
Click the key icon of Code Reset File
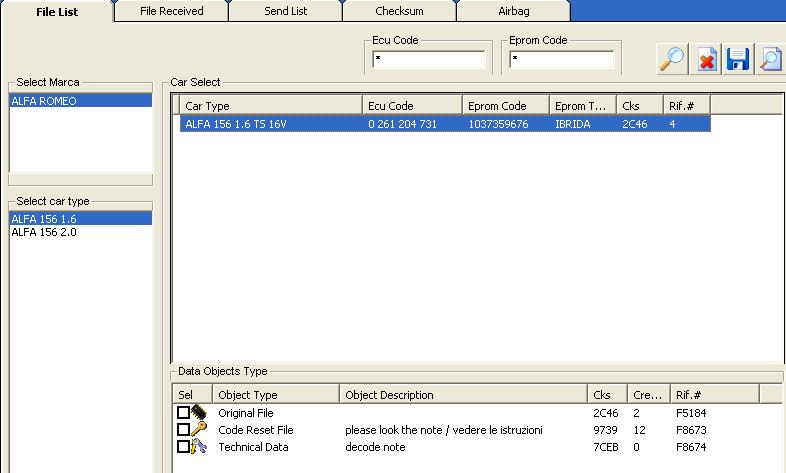point(199,429)
